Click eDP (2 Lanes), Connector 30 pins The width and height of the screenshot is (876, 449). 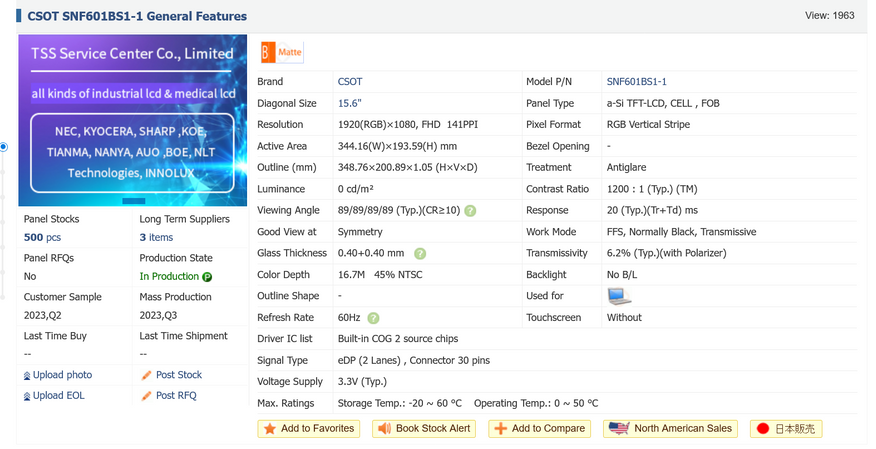pos(413,361)
